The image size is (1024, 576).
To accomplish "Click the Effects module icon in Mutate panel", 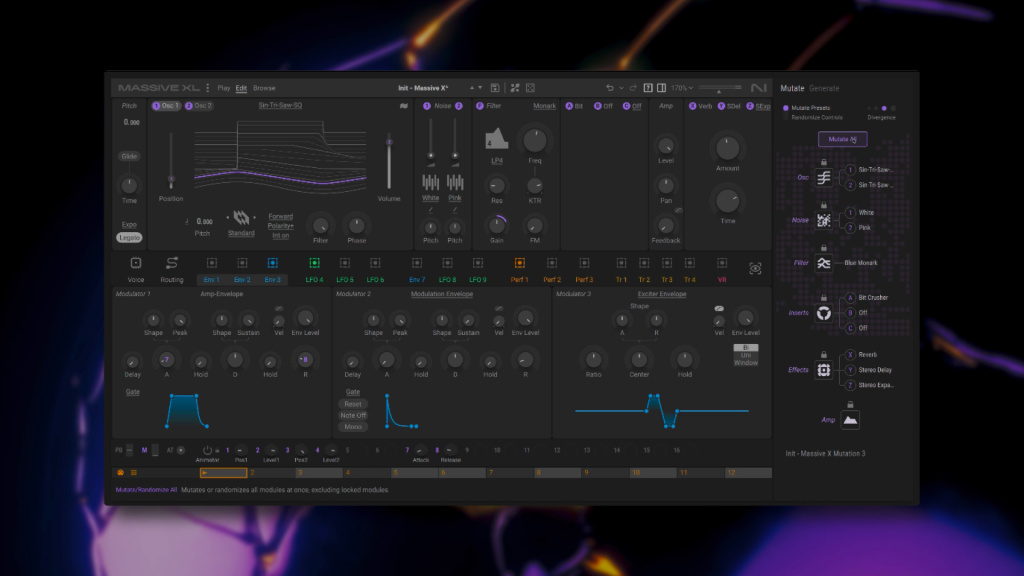I will tap(824, 370).
